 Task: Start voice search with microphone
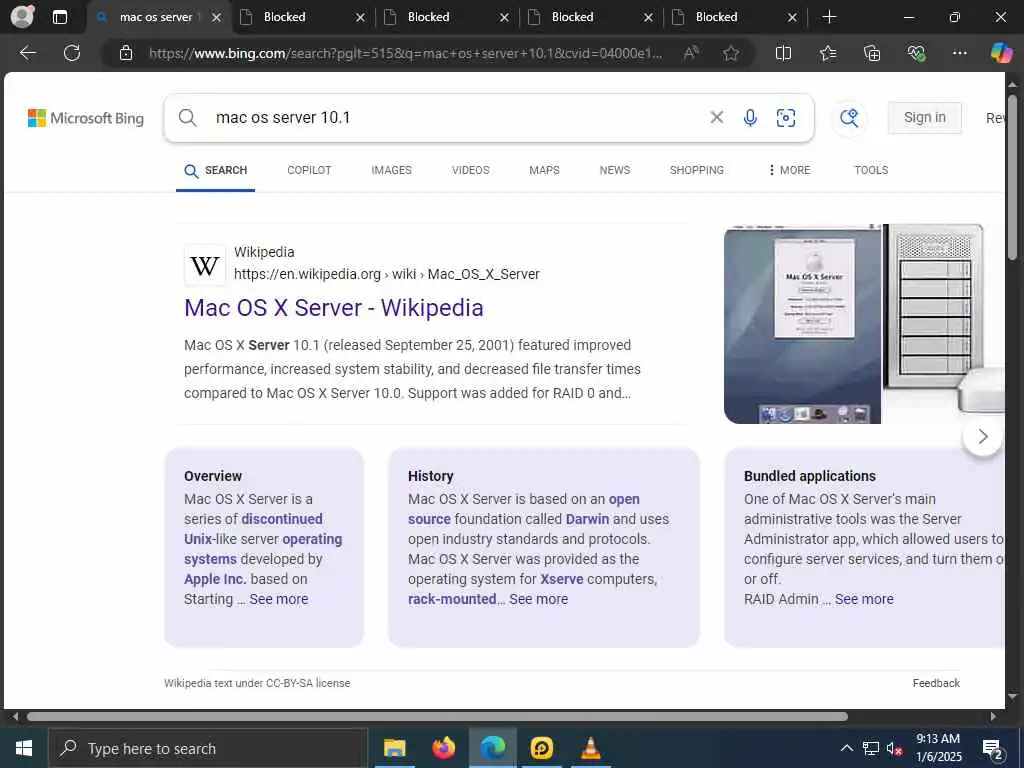750,118
